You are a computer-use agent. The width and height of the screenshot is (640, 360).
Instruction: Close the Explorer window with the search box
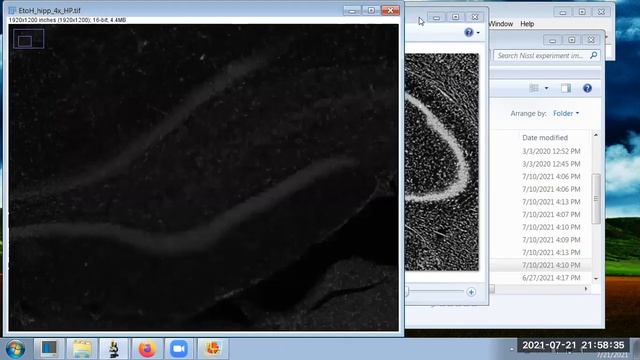pos(591,40)
